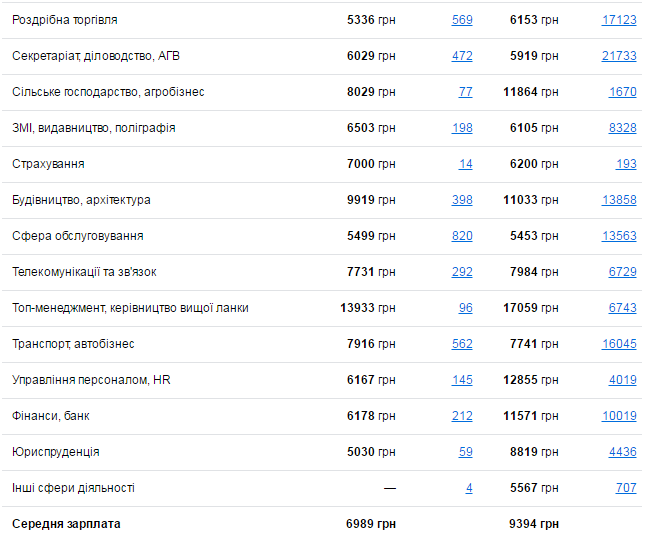645x542 pixels.
Task: Click the 21733 link in Секретаріат row
Action: [619, 56]
